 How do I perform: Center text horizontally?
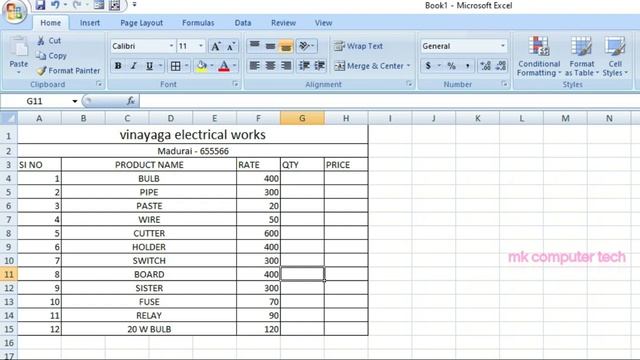click(x=270, y=66)
